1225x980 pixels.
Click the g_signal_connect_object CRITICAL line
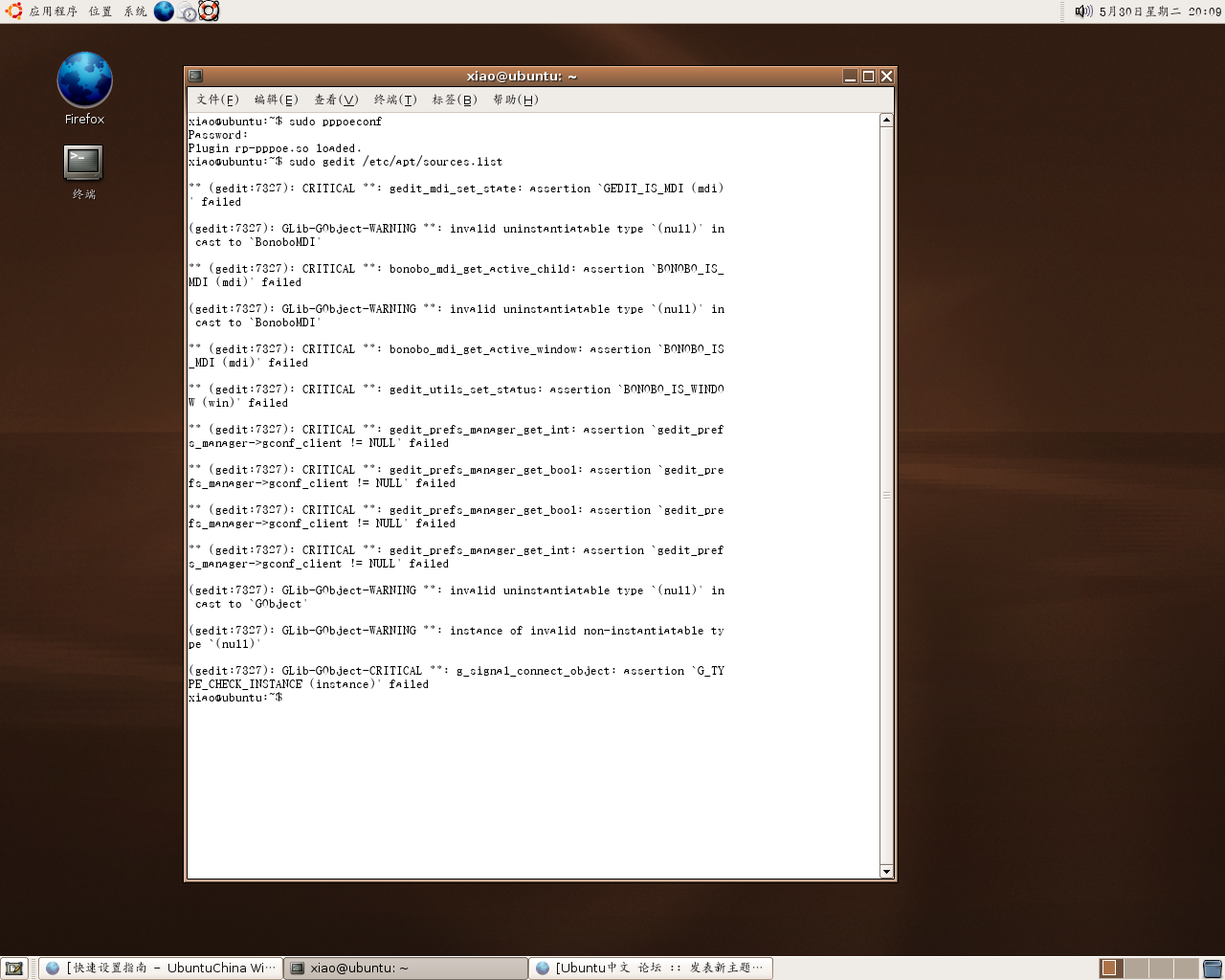456,678
